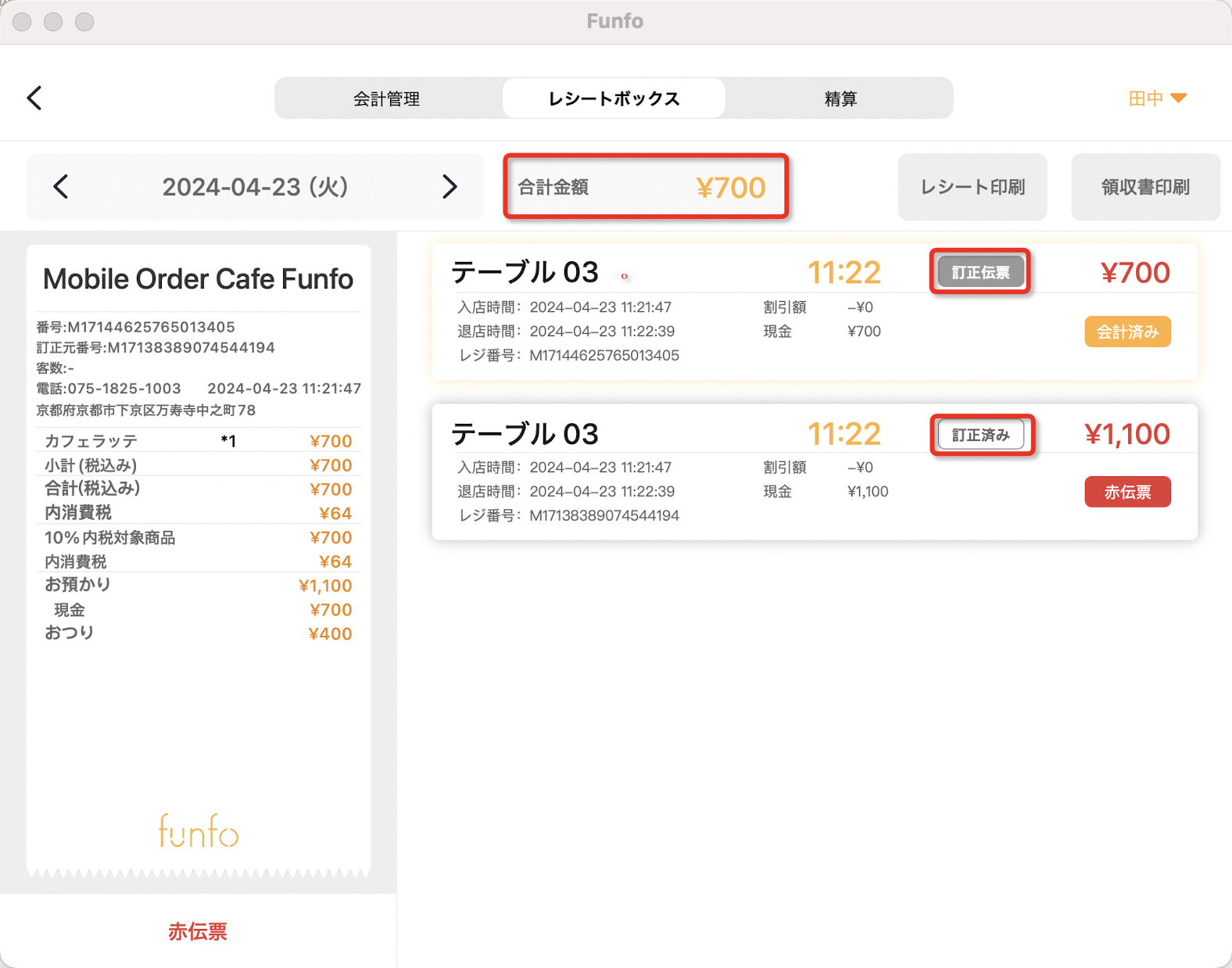This screenshot has height=968, width=1232.
Task: Go to previous date with left chevron
Action: 61,187
